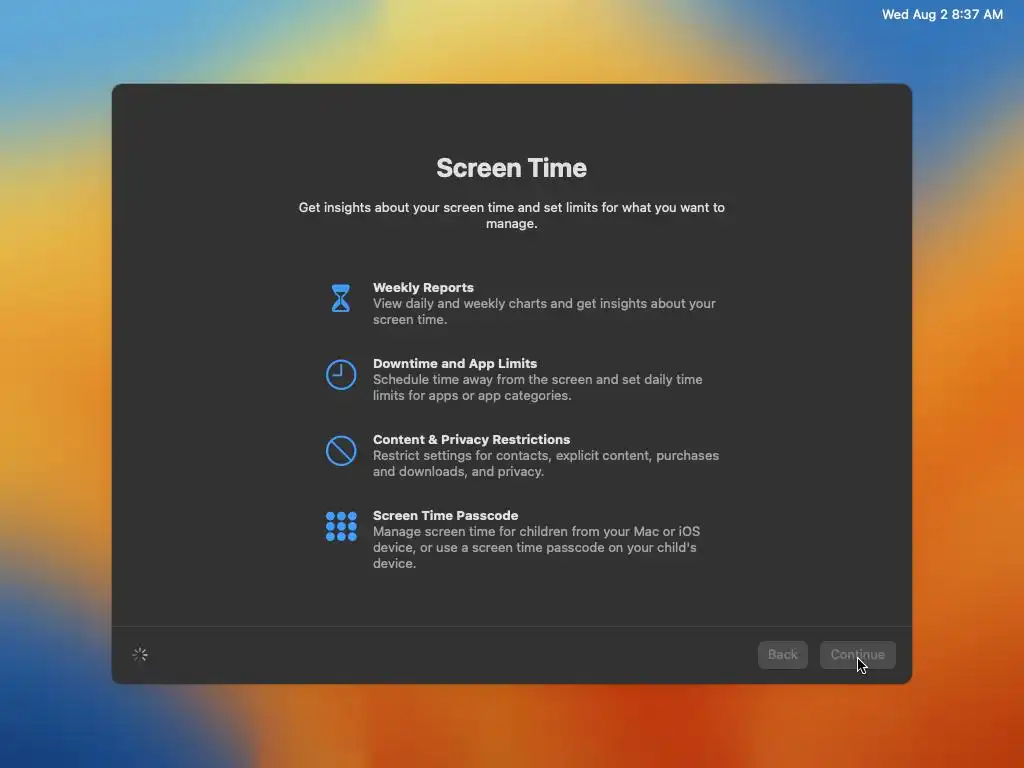Click the Content & Privacy Restrictions title

pos(471,440)
